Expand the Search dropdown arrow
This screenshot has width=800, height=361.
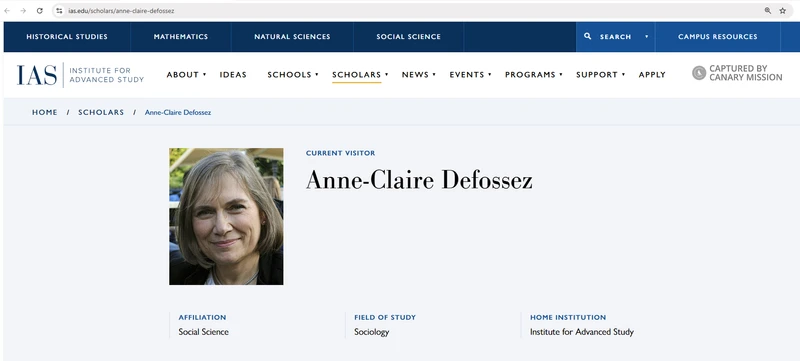[x=647, y=37]
